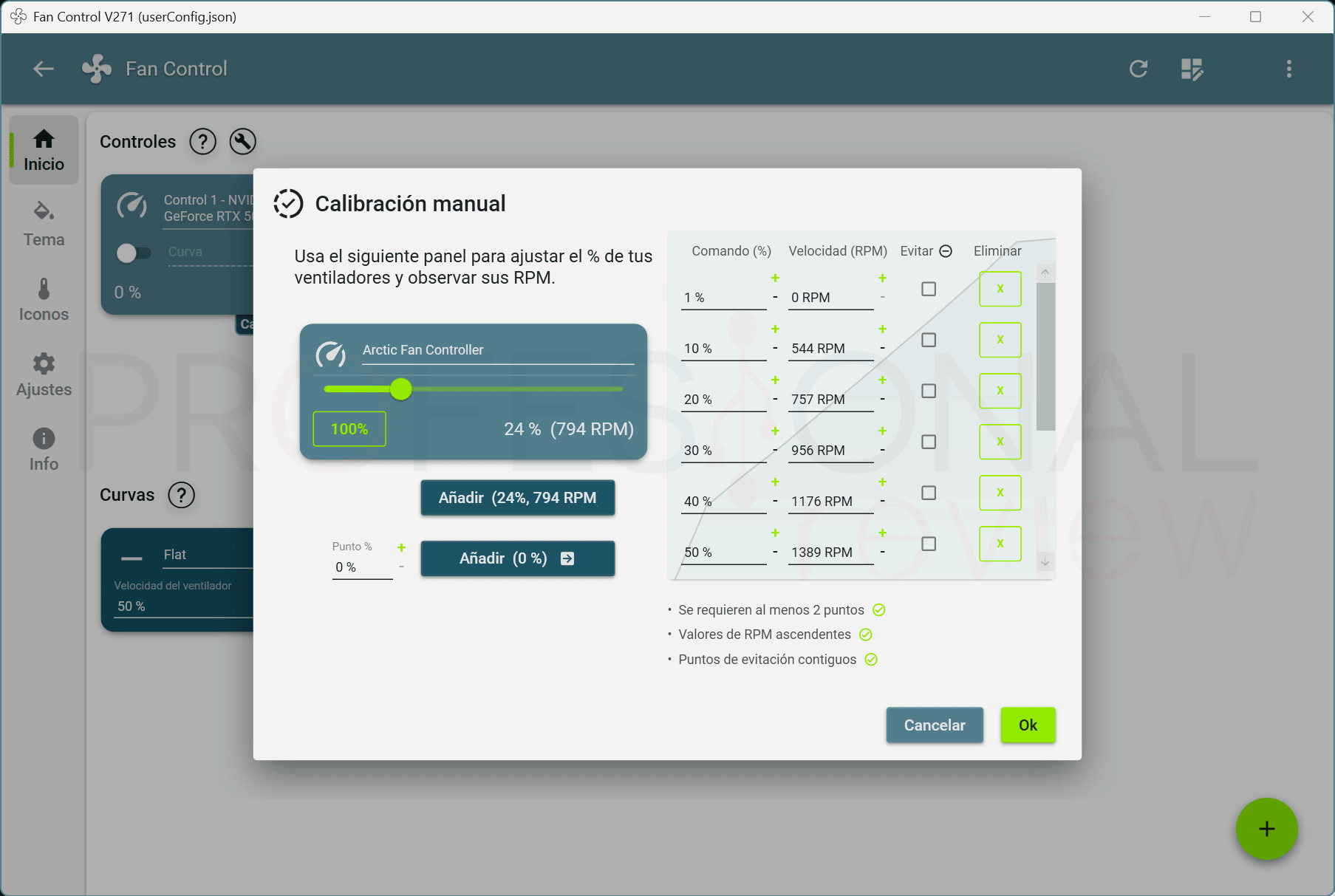Delete the 1 % calibration point

(1000, 289)
